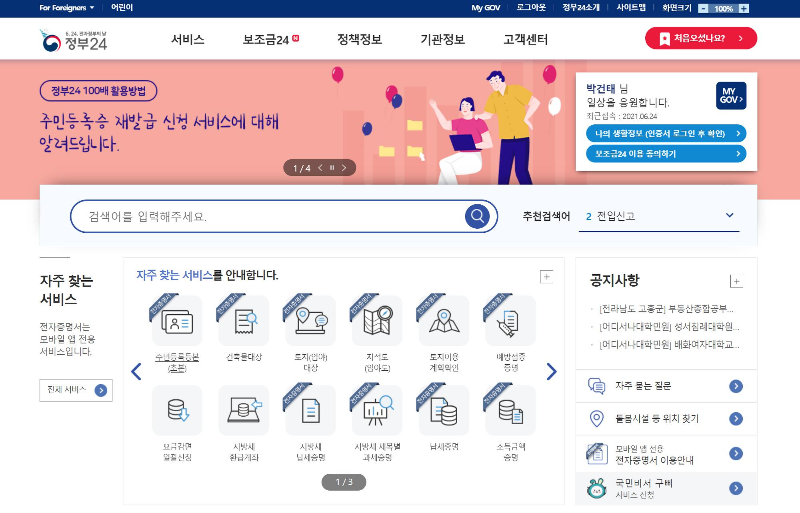Image resolution: width=800 pixels, height=513 pixels.
Task: Click the arrow next to 자주 묻는 질문
Action: [736, 386]
